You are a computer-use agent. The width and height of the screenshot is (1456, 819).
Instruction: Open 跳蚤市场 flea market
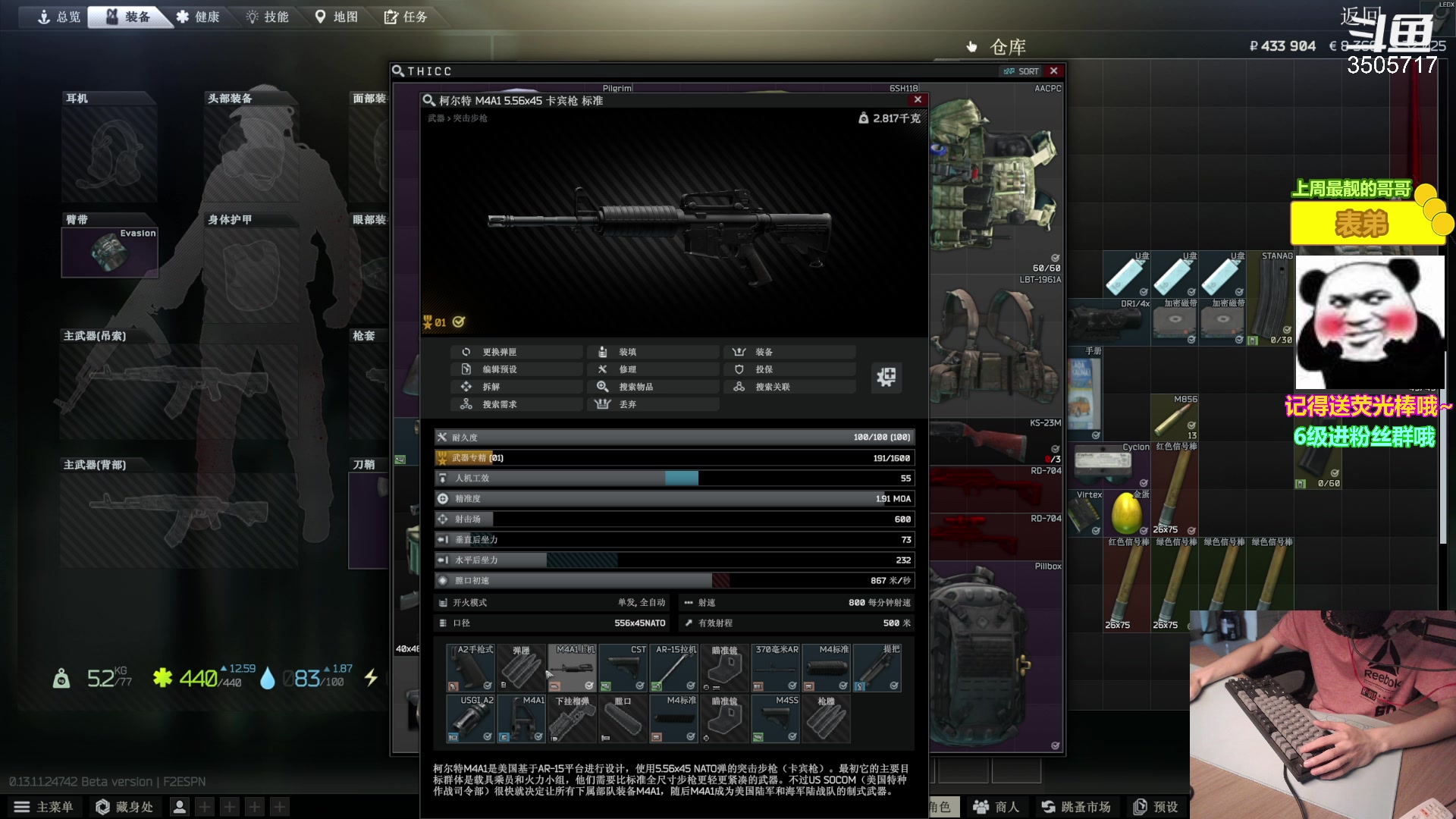1076,807
